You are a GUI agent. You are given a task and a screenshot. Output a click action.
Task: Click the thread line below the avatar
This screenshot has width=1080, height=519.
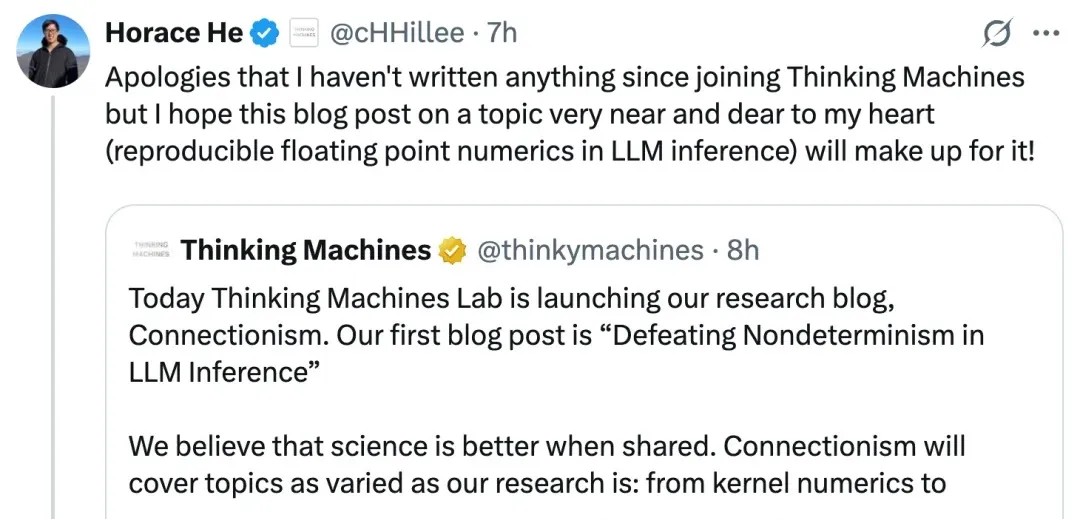53,300
